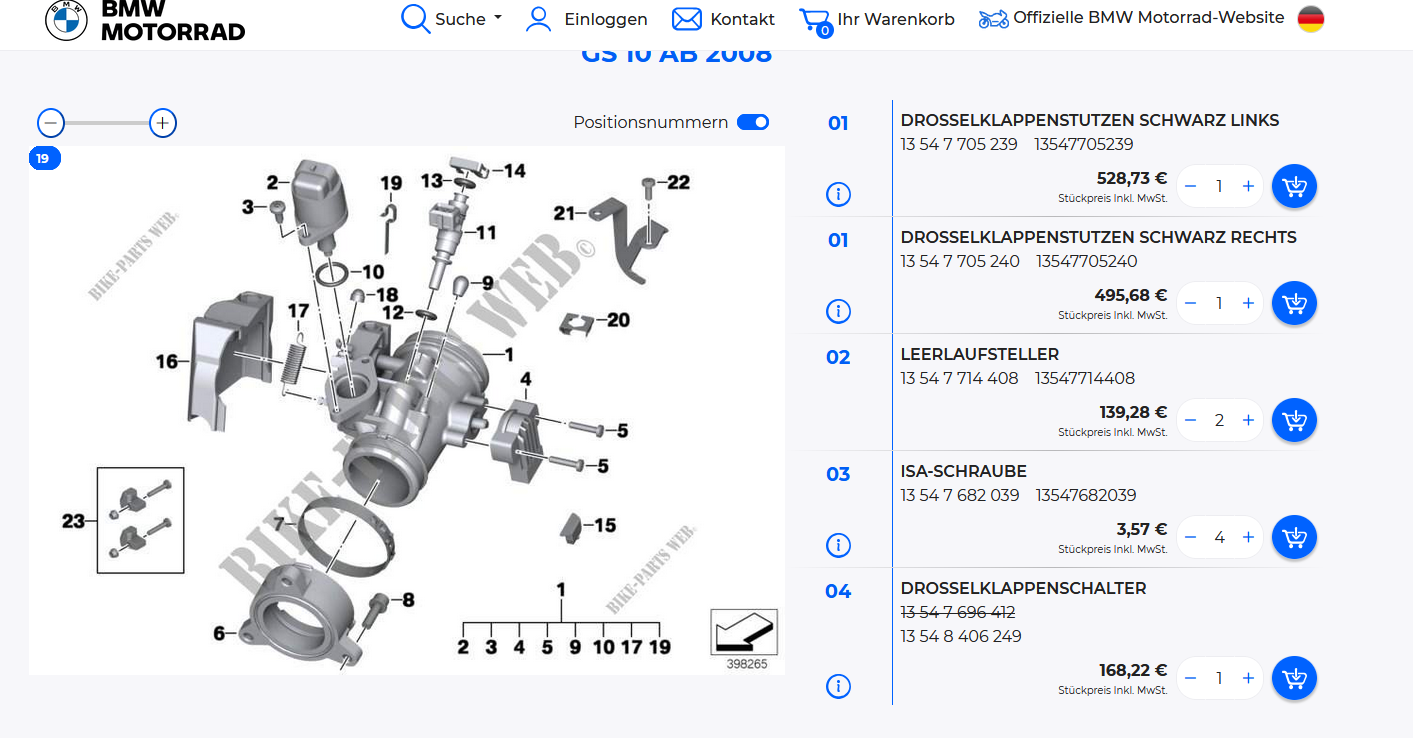1413x738 pixels.
Task: Click position label 16 in diagram
Action: pos(166,361)
